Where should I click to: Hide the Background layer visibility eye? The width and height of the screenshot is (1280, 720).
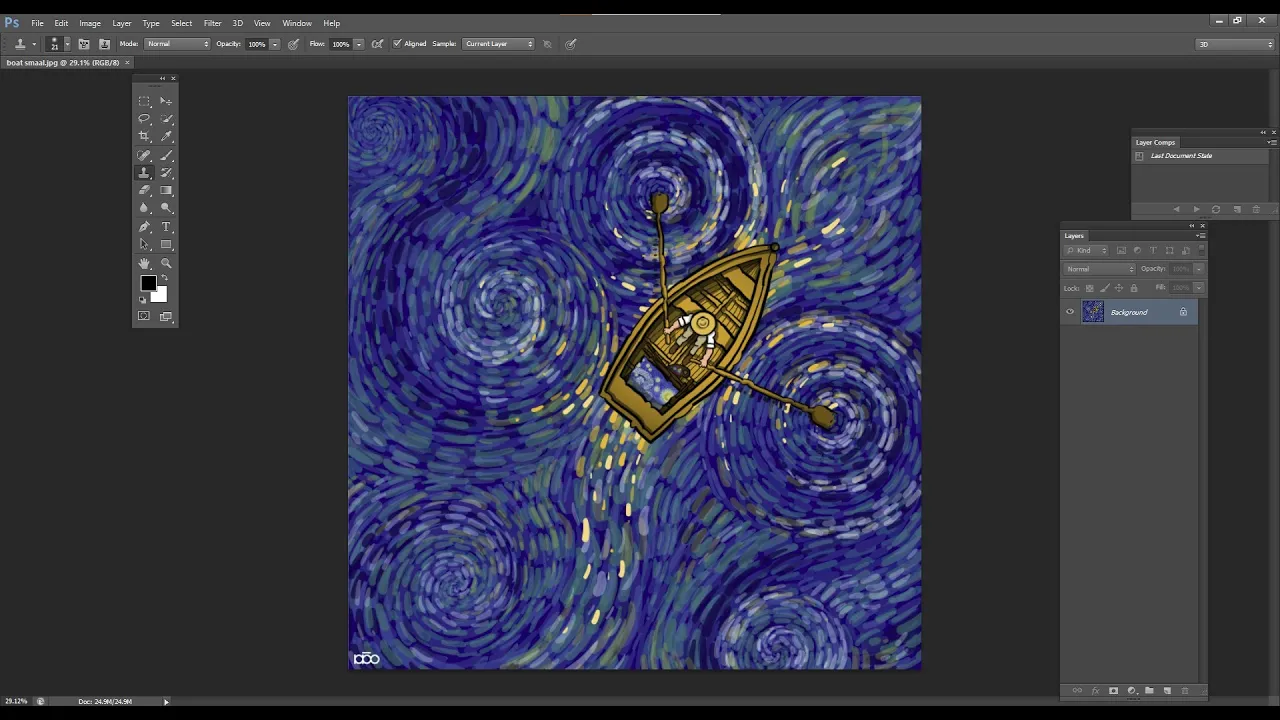(1070, 312)
